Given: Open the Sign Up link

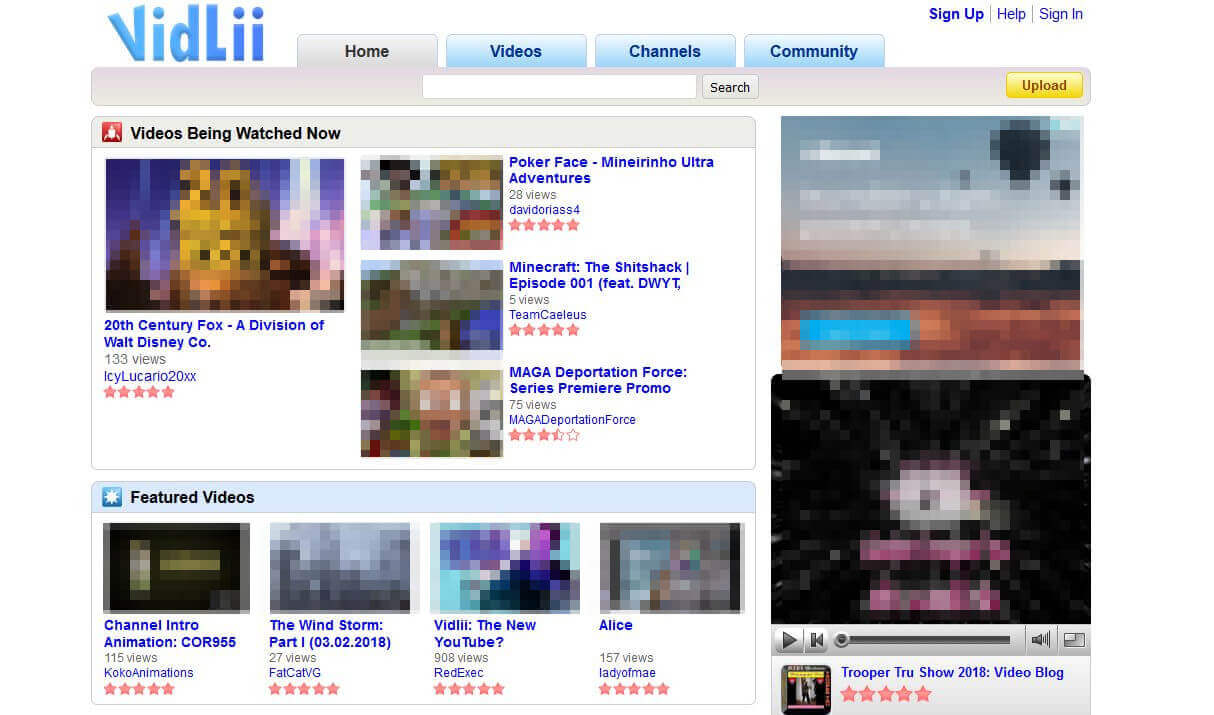Looking at the screenshot, I should click(x=956, y=14).
